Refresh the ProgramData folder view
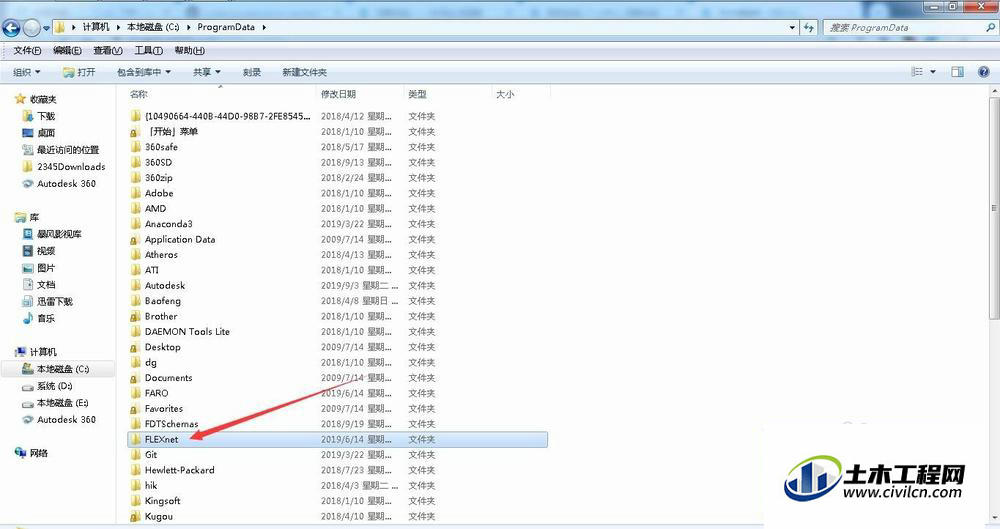1000x529 pixels. (809, 27)
